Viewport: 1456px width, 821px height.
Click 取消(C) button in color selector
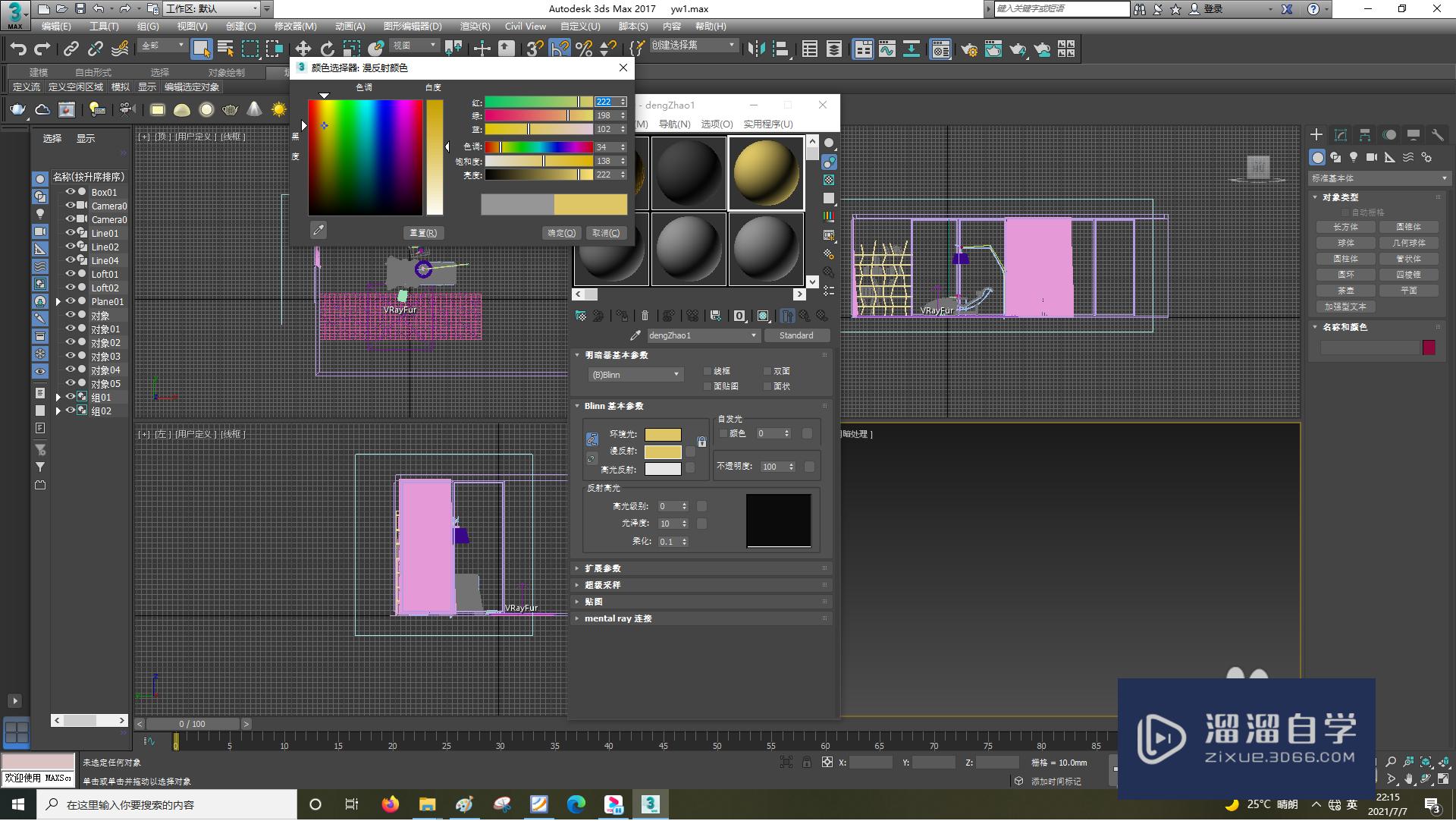pos(606,234)
